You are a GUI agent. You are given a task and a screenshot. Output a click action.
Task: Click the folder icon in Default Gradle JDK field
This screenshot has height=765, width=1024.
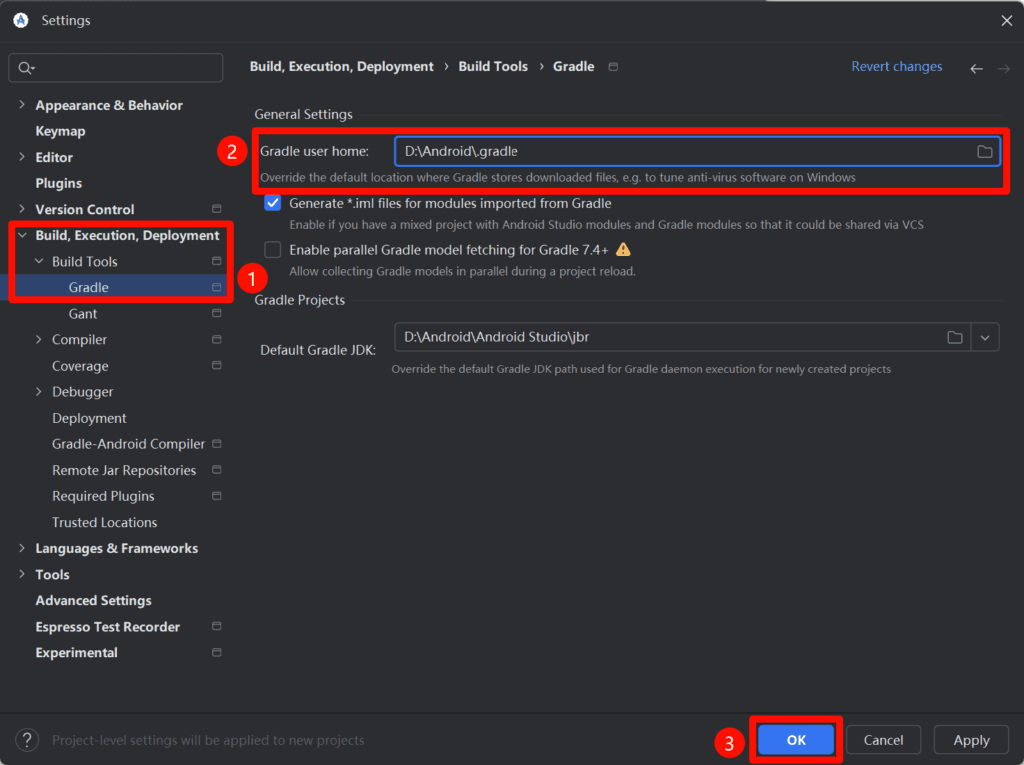pos(955,337)
